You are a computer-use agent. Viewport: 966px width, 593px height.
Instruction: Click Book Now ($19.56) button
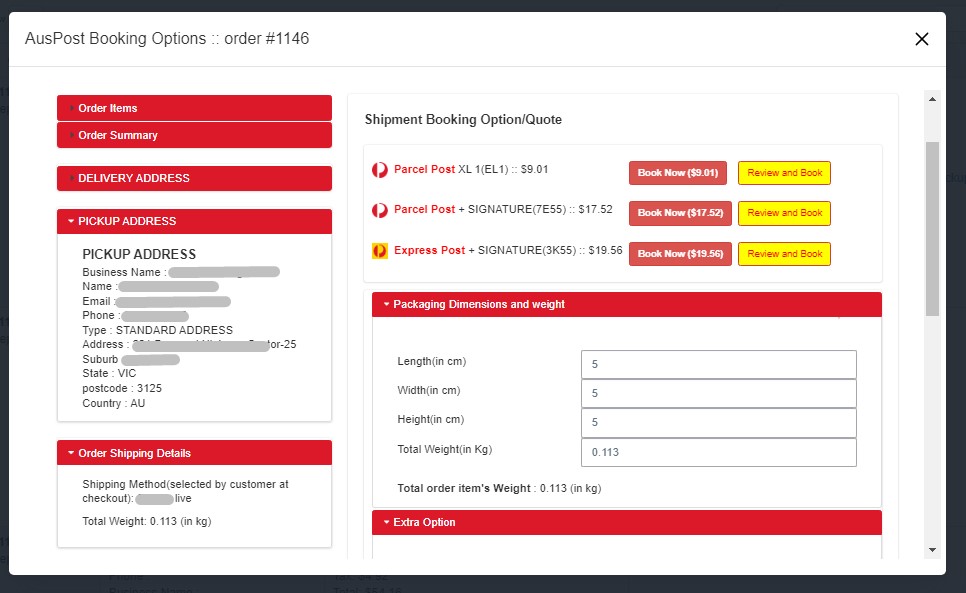[680, 254]
